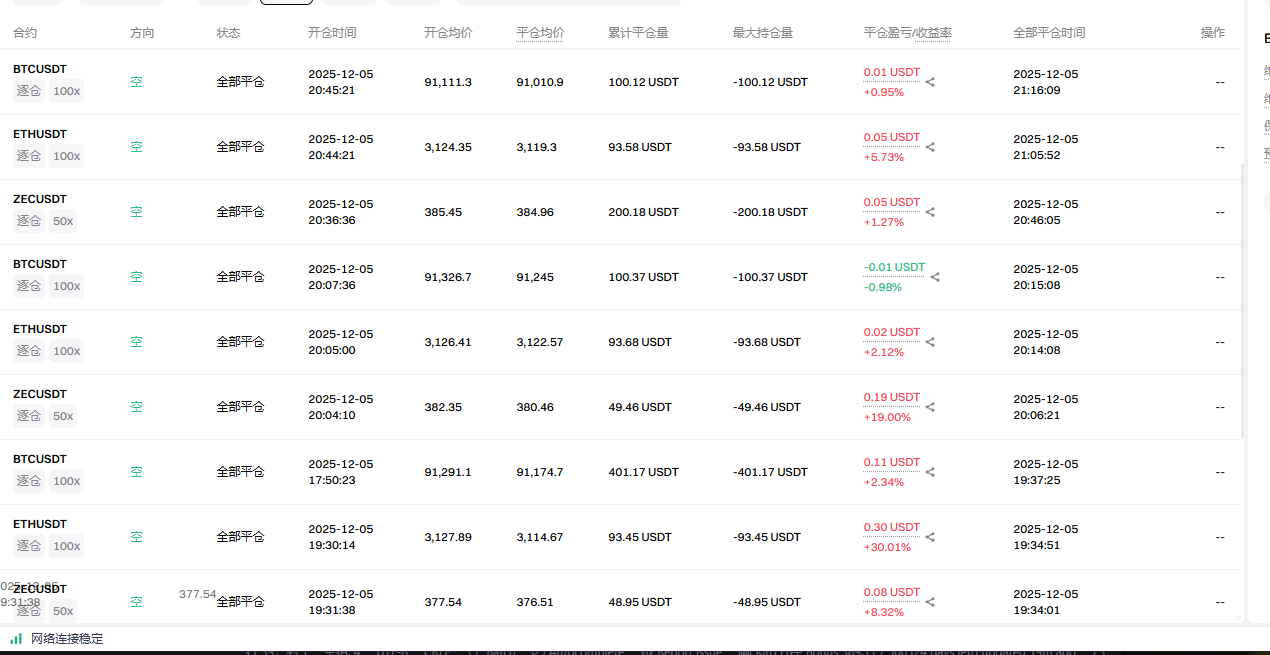
Task: Click the 50x leverage badge under ZECUSDT
Action: [62, 220]
